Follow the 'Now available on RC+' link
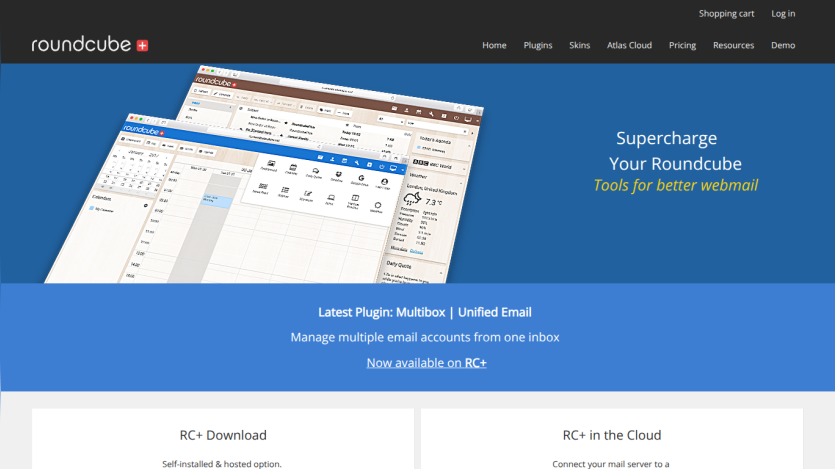Image resolution: width=835 pixels, height=469 pixels. coord(427,363)
